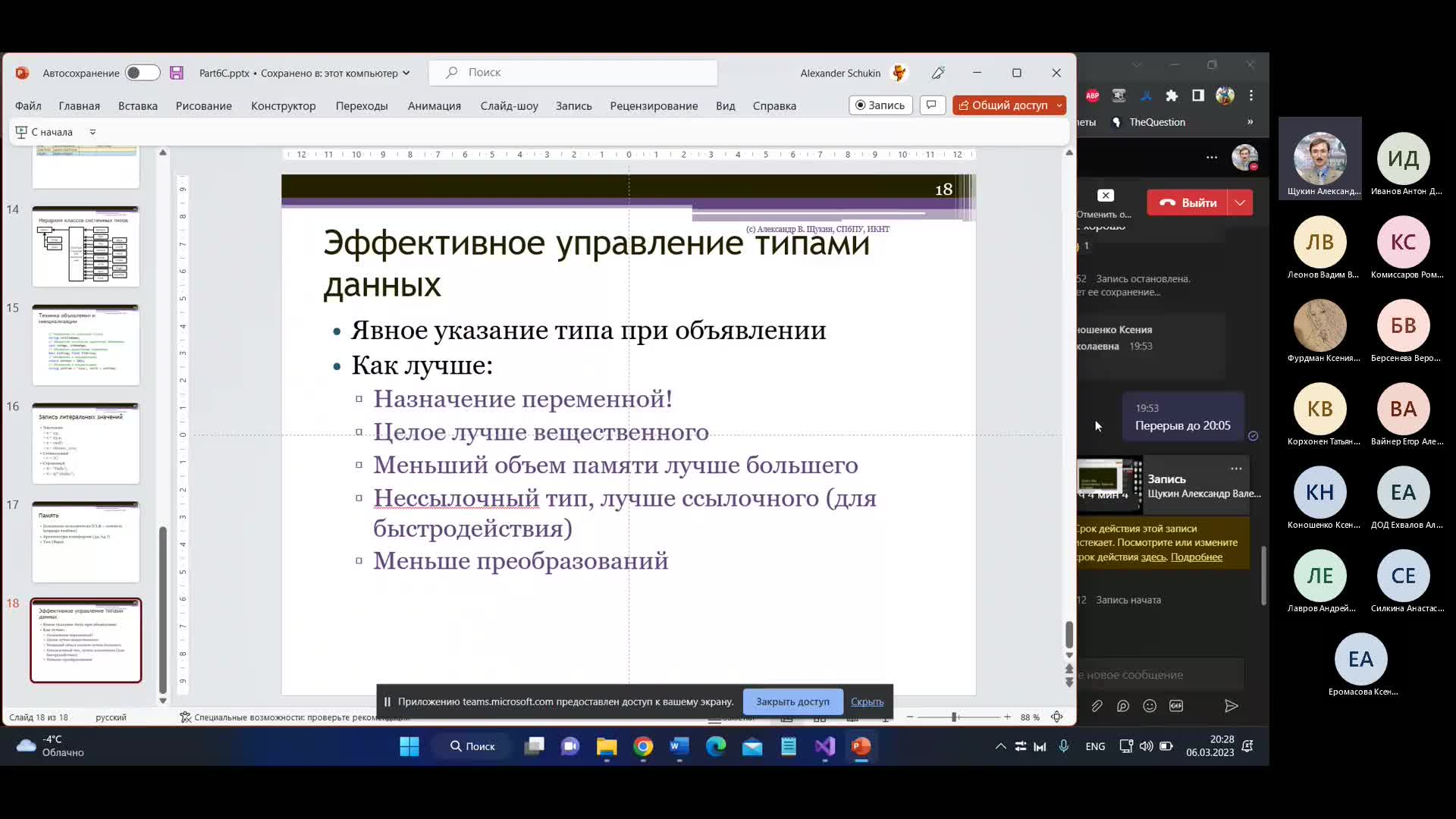Click the 88 % zoom level
The width and height of the screenshot is (1456, 819).
[1030, 717]
